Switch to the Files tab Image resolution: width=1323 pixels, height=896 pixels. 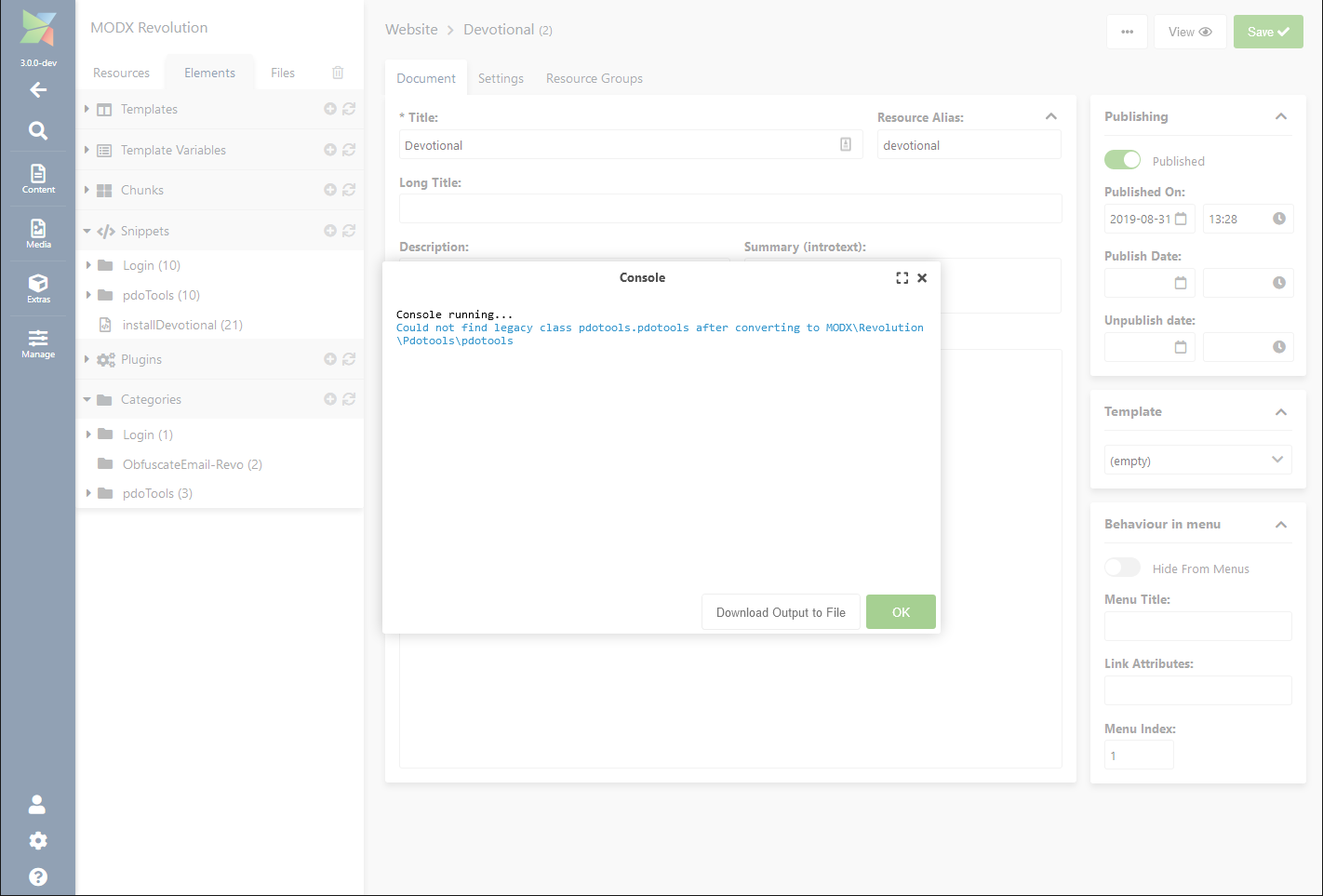click(x=283, y=73)
